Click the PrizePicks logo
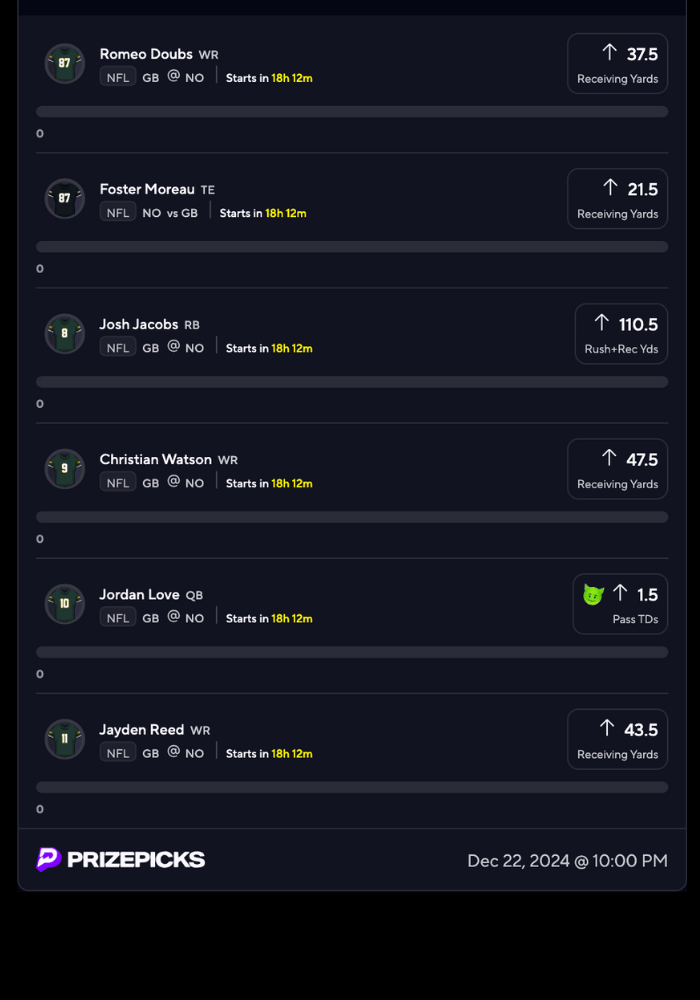The image size is (700, 1000). pyautogui.click(x=121, y=859)
